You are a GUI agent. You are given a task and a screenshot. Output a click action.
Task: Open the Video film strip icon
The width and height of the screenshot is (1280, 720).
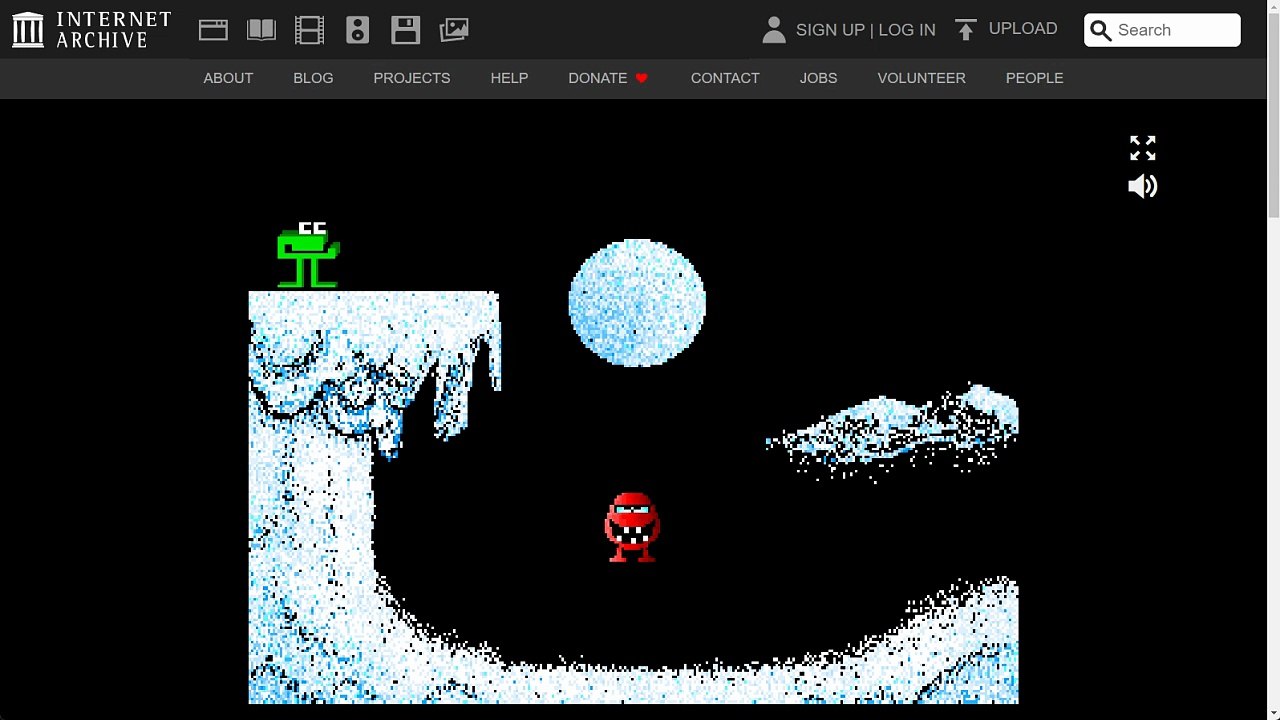(x=309, y=30)
